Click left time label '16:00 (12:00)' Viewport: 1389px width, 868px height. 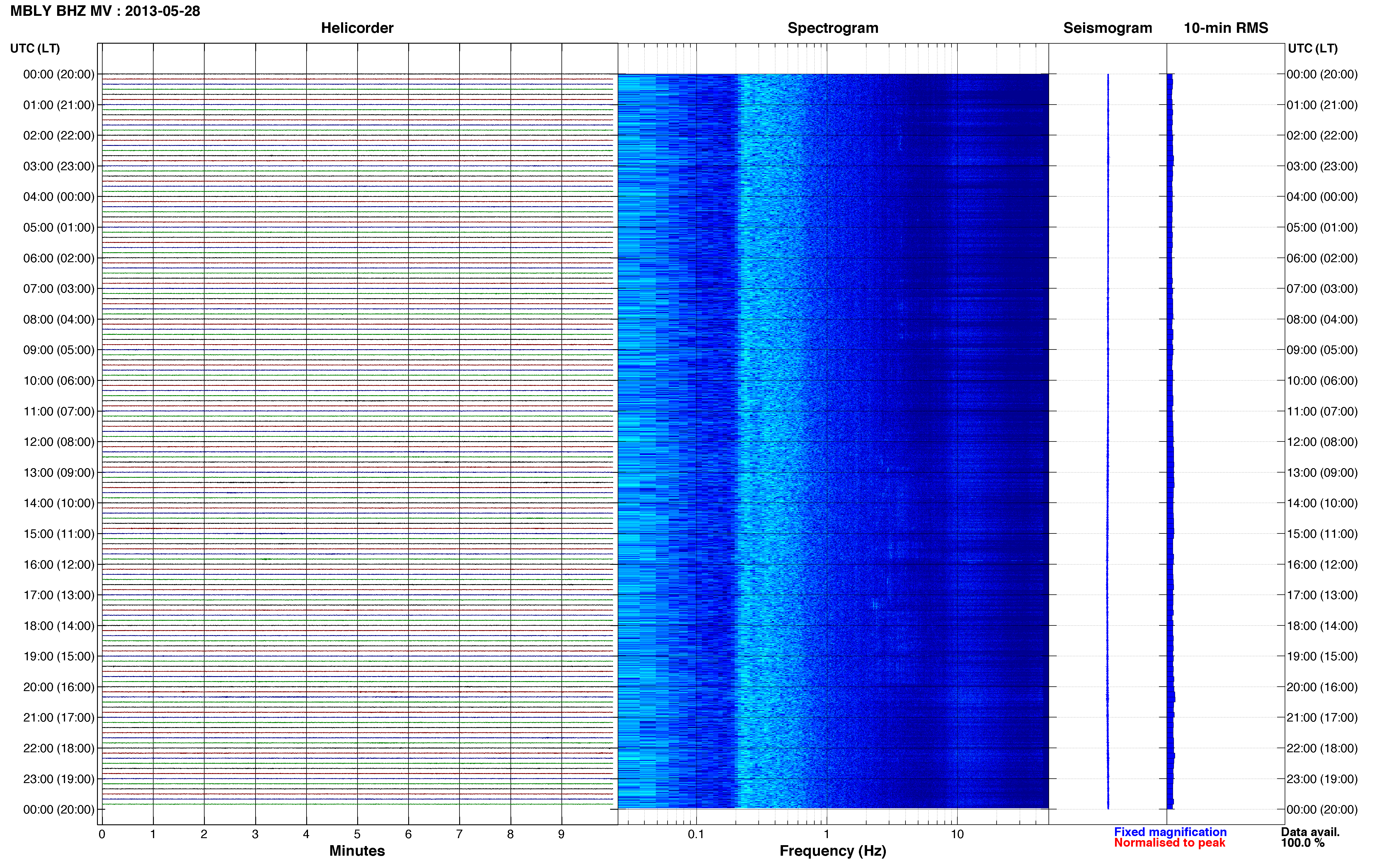pos(59,564)
